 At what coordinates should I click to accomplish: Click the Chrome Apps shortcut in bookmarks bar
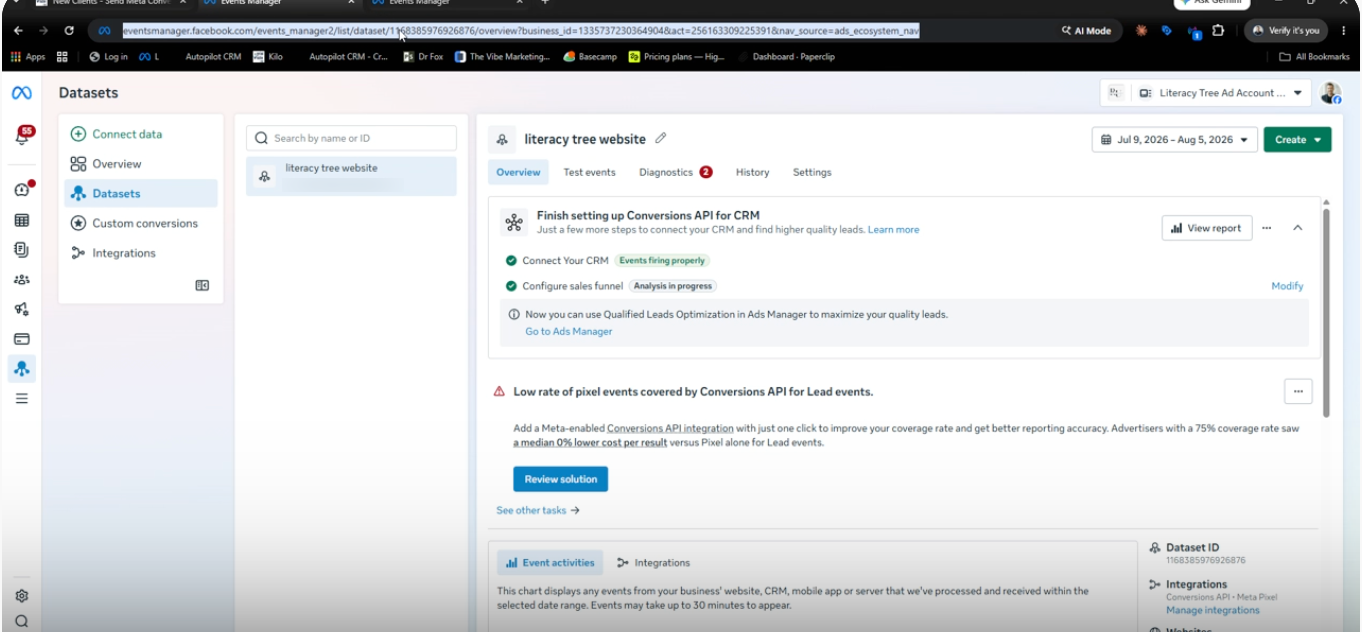pyautogui.click(x=28, y=57)
